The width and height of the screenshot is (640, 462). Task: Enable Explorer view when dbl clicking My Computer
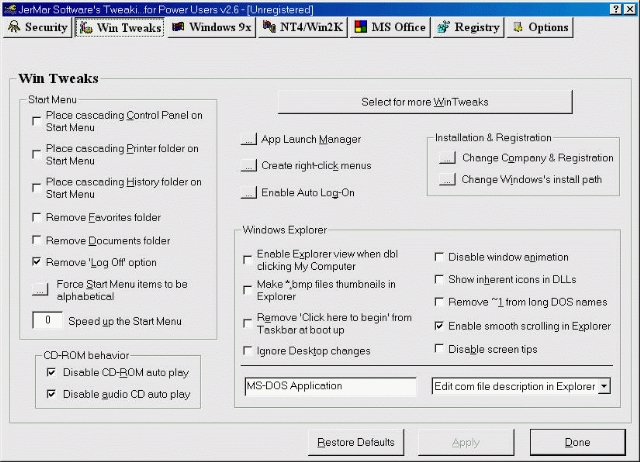coord(247,260)
